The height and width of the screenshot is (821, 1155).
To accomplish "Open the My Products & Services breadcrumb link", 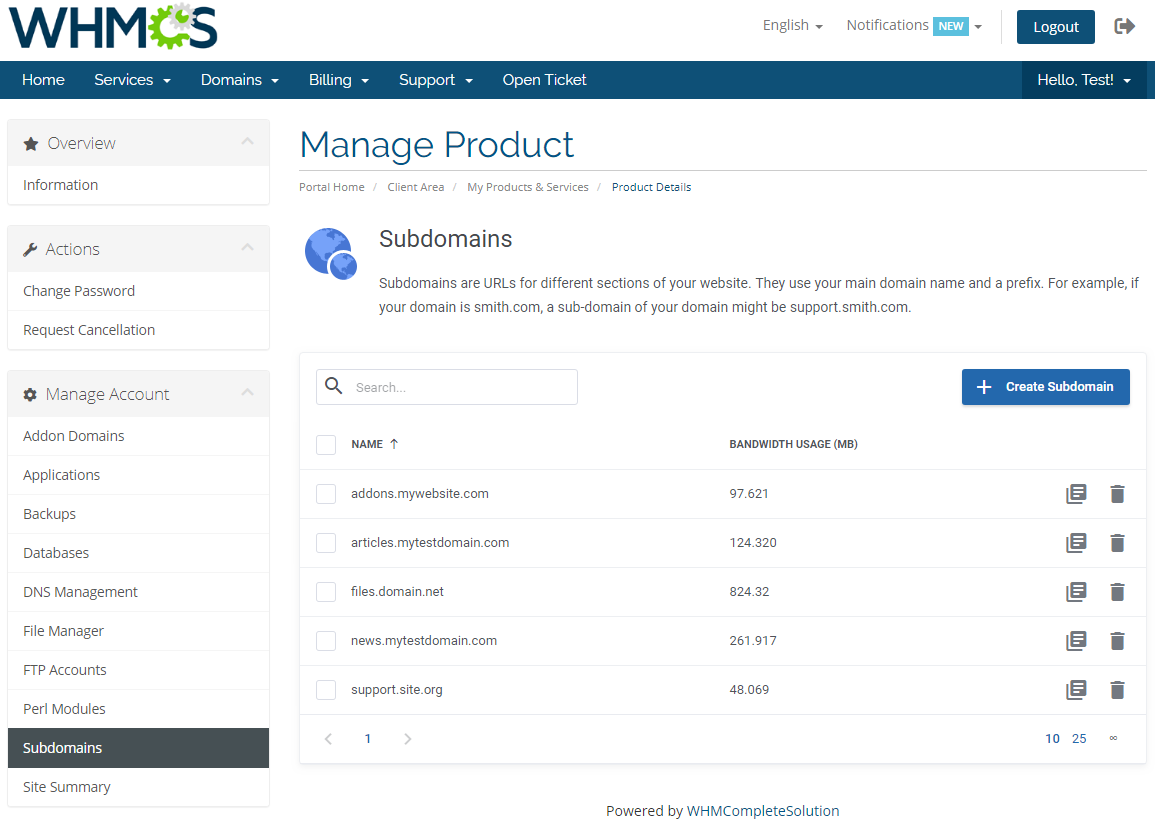I will coord(527,187).
